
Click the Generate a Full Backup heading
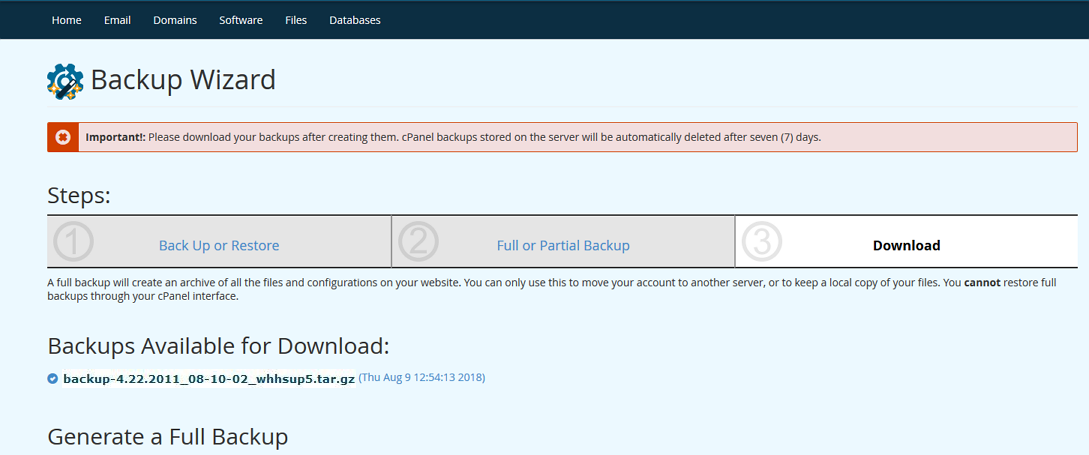168,437
